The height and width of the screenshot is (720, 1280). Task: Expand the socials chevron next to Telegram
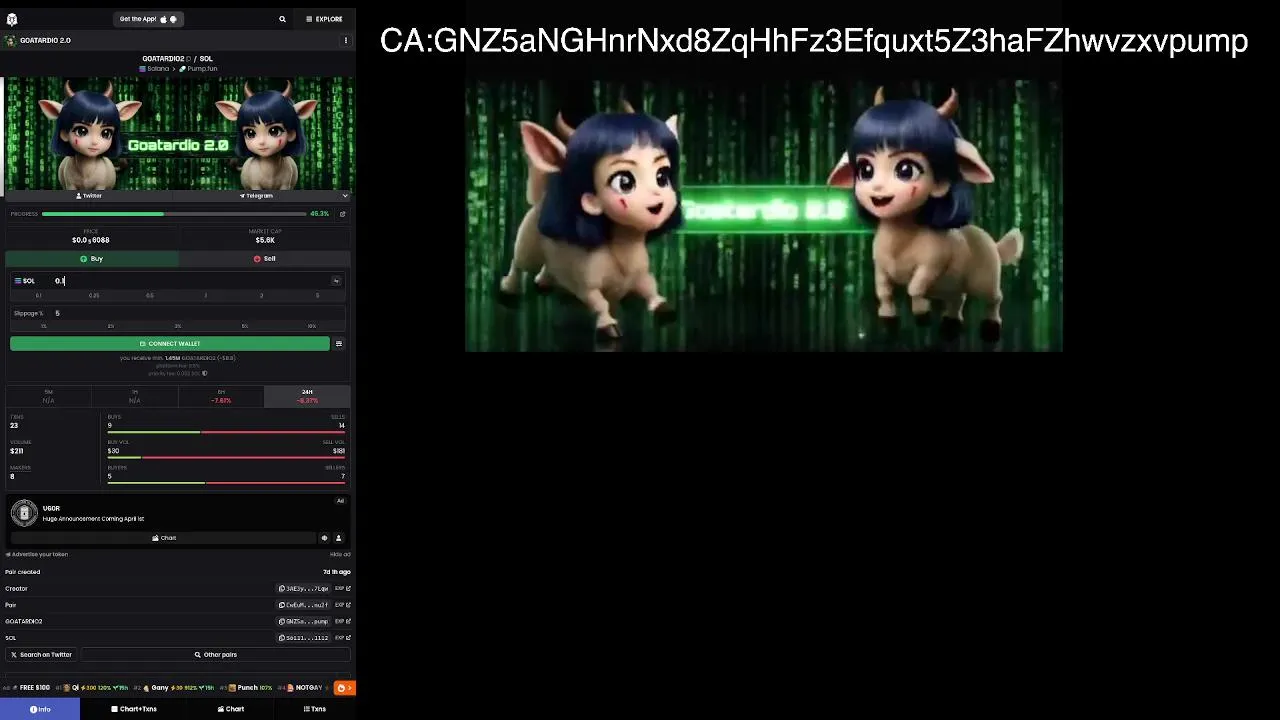(345, 196)
